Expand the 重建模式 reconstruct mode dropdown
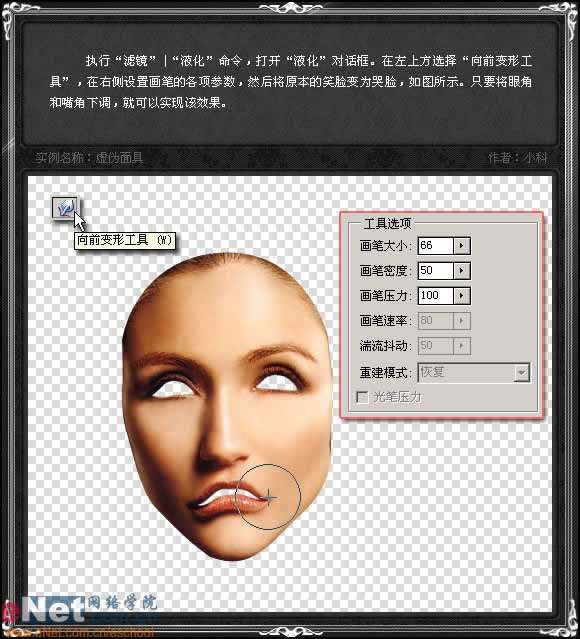Viewport: 580px width, 639px height. pyautogui.click(x=521, y=372)
